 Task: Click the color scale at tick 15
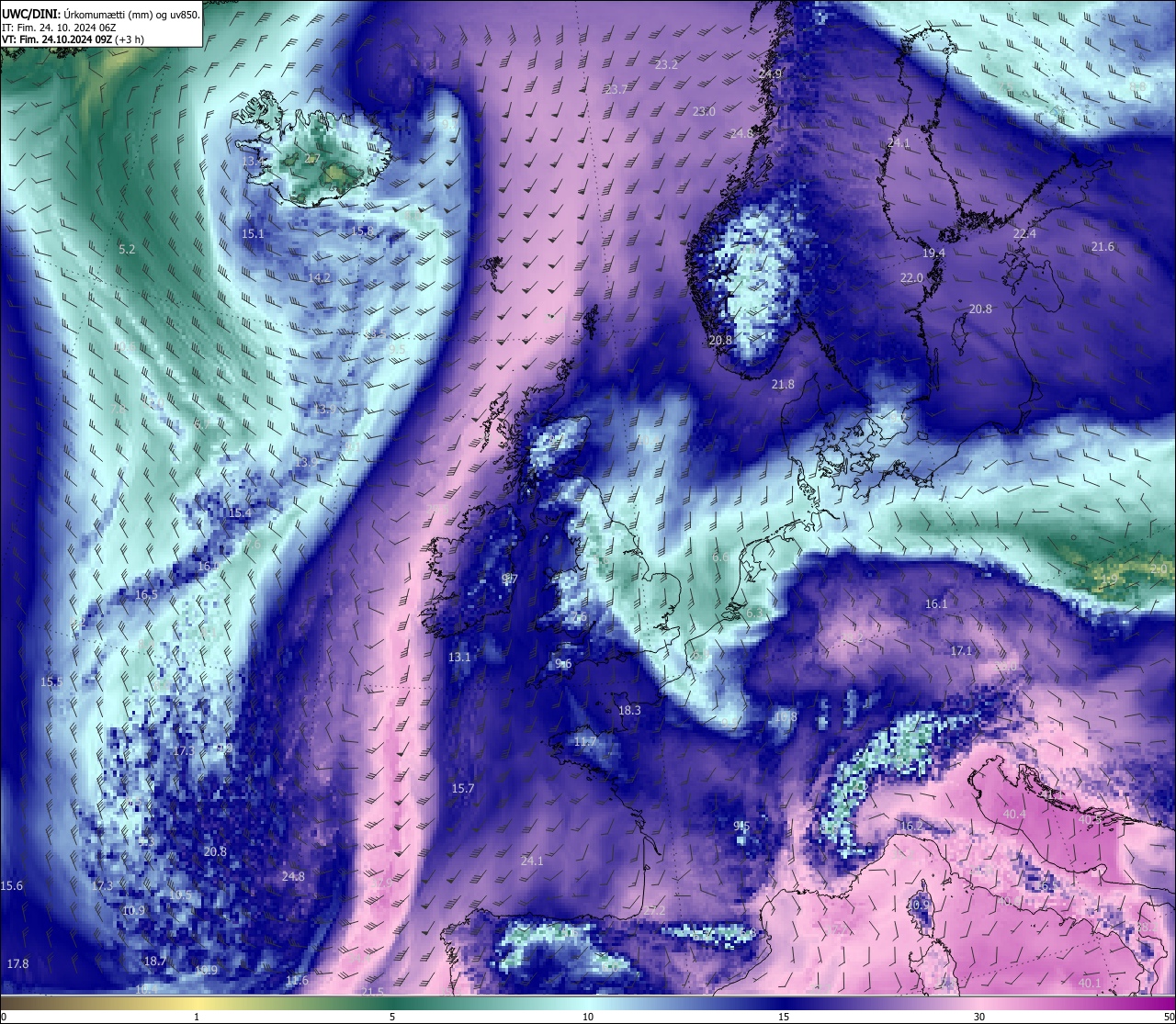(x=784, y=1016)
